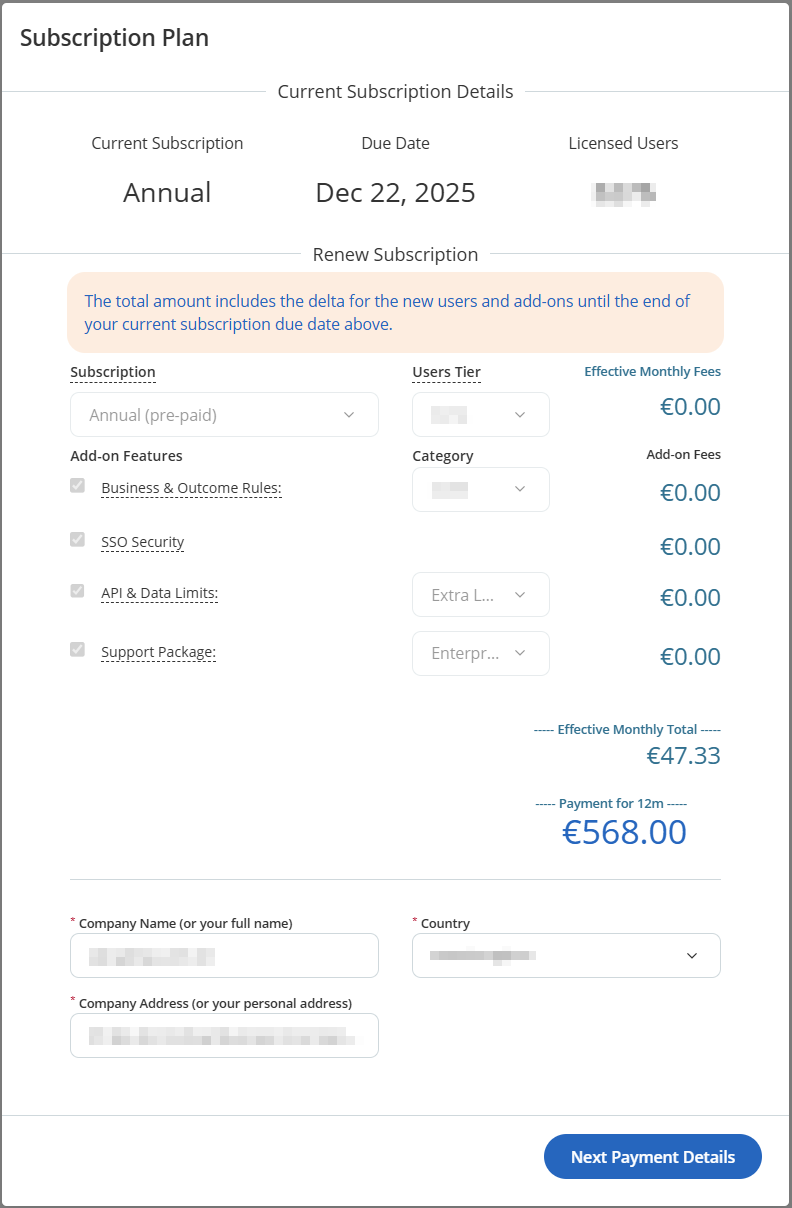Focus the Company Address input field
This screenshot has width=792, height=1208.
[224, 1036]
